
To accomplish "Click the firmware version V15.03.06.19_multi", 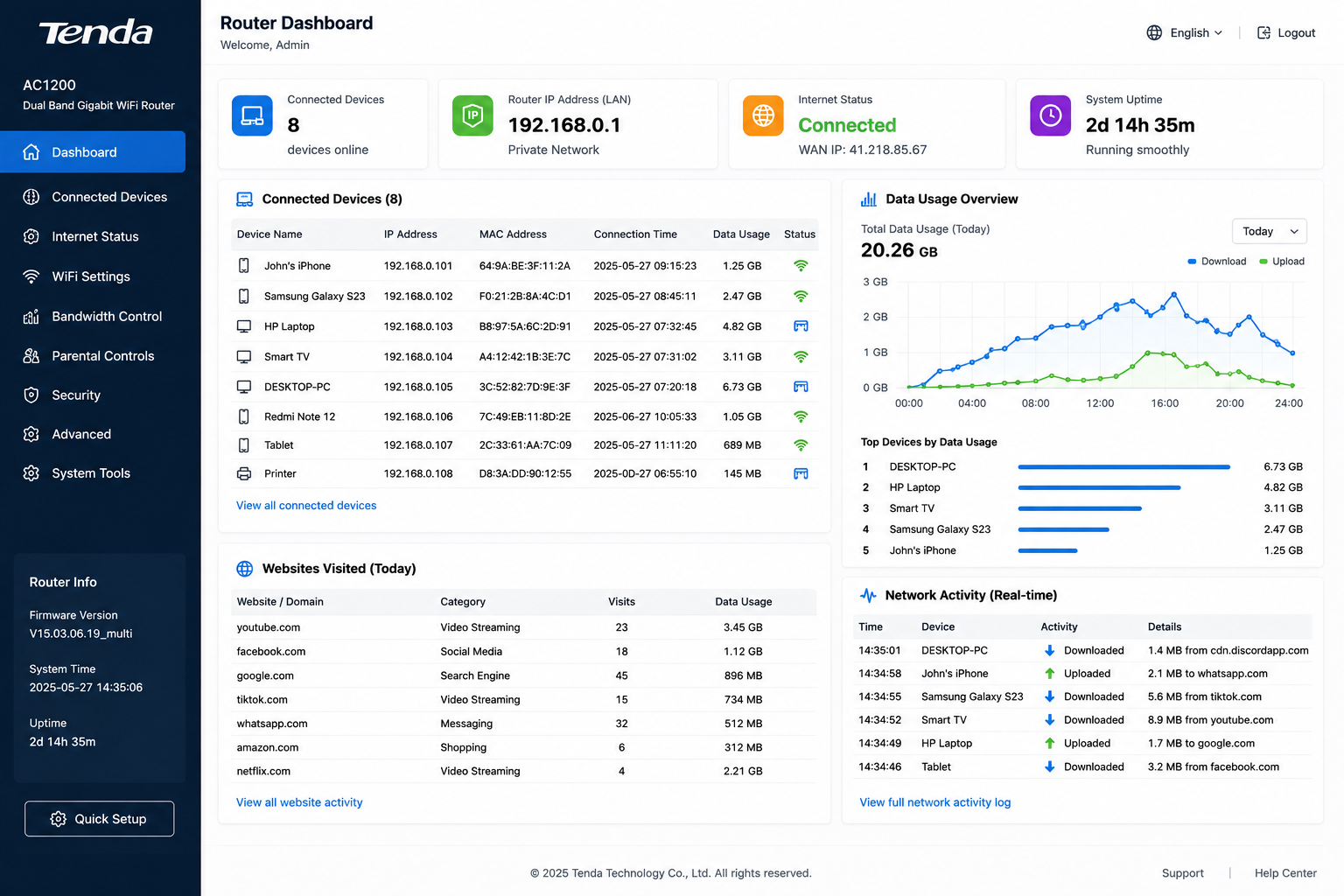I will (80, 633).
